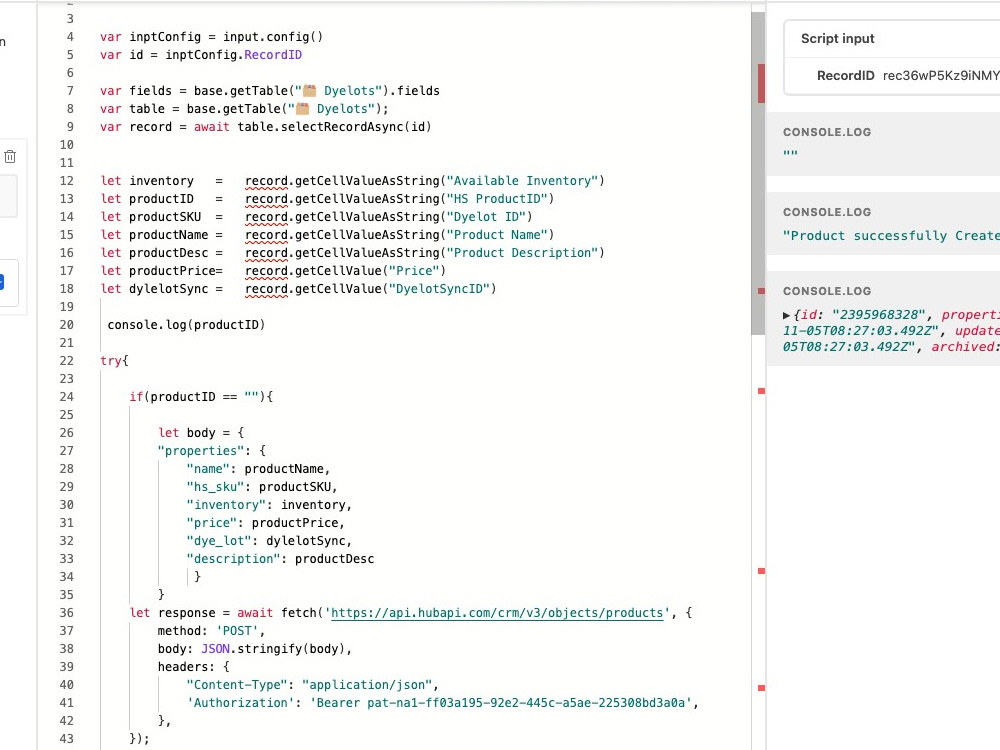The width and height of the screenshot is (1000, 750).
Task: Click the trash delete icon in left panel
Action: (10, 156)
